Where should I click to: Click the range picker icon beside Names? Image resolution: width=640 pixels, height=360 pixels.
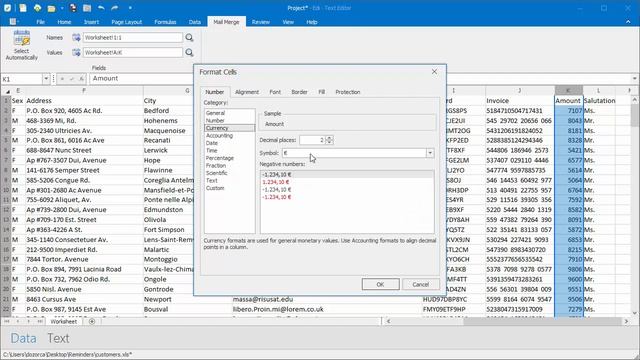76,38
